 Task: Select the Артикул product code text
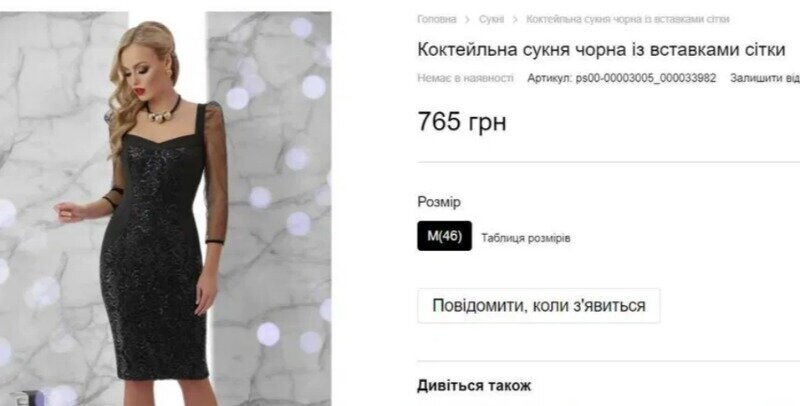pyautogui.click(x=621, y=78)
